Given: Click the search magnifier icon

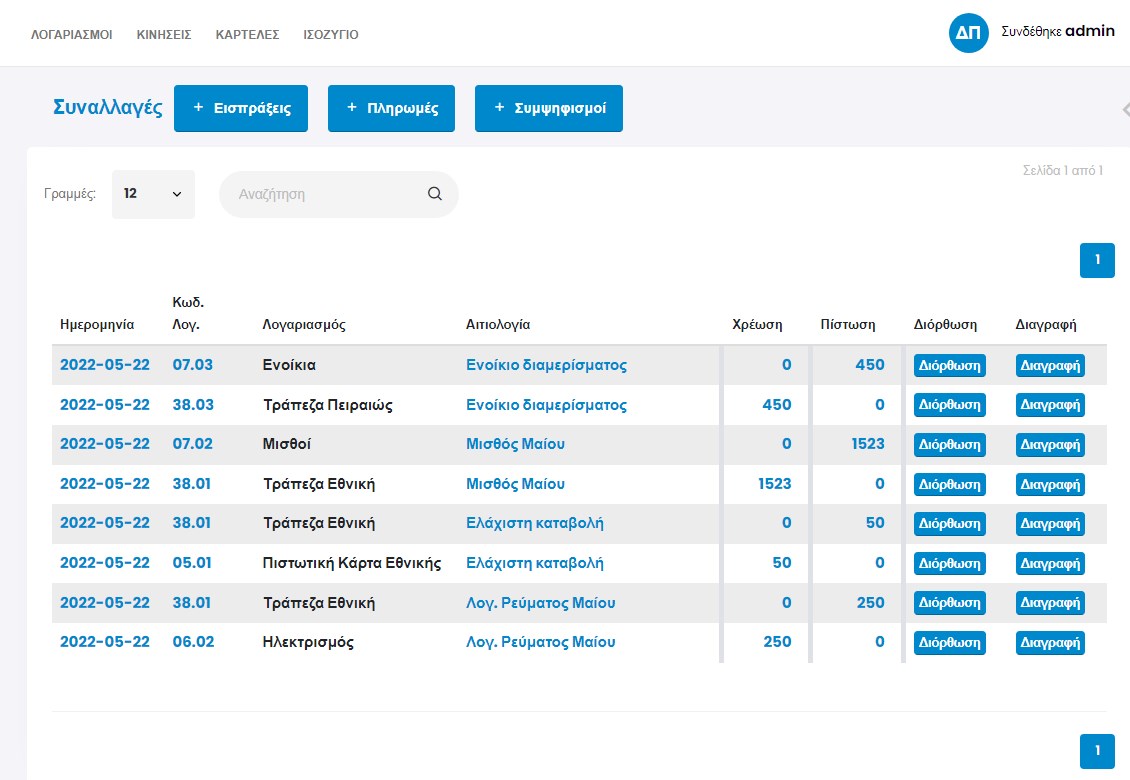Looking at the screenshot, I should point(434,194).
